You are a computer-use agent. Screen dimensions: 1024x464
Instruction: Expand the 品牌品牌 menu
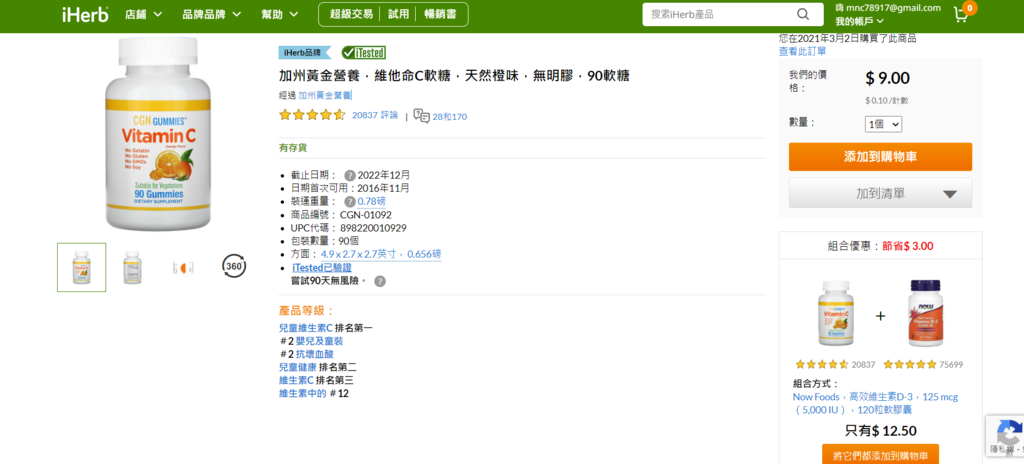pyautogui.click(x=212, y=14)
